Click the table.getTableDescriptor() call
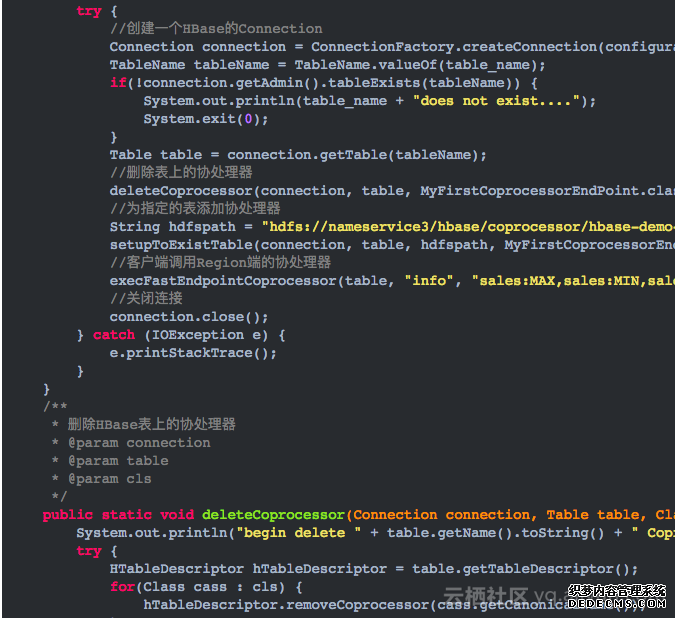The width and height of the screenshot is (677, 618). [525, 569]
